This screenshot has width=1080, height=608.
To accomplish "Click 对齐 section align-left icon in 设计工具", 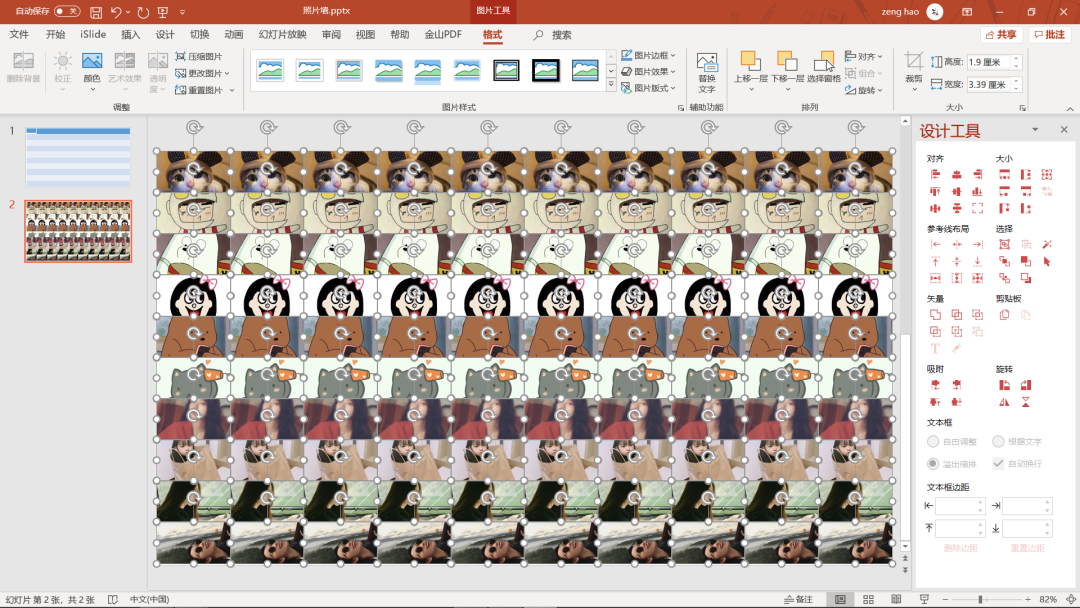I will coord(935,175).
